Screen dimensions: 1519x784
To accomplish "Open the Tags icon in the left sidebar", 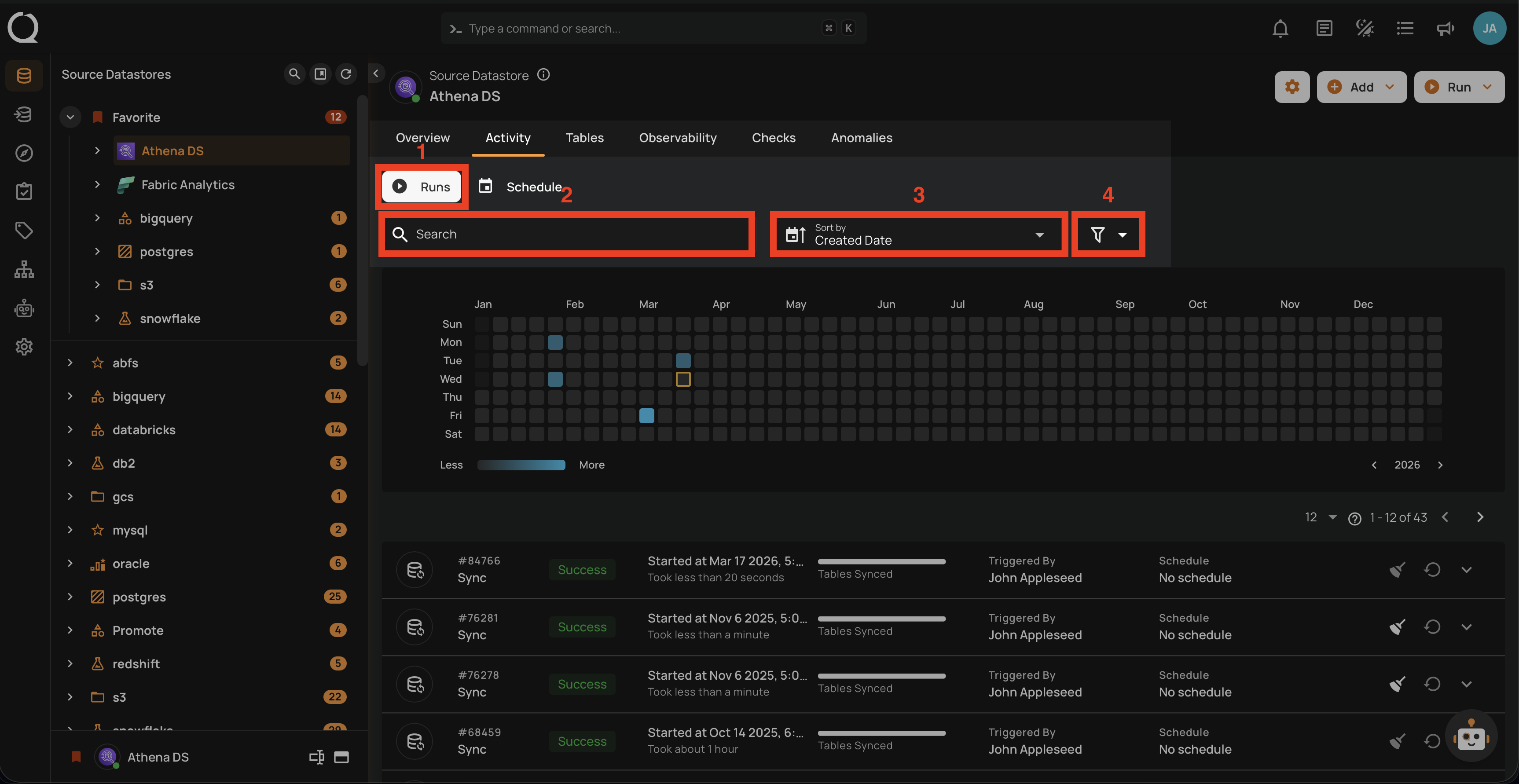I will click(x=24, y=230).
